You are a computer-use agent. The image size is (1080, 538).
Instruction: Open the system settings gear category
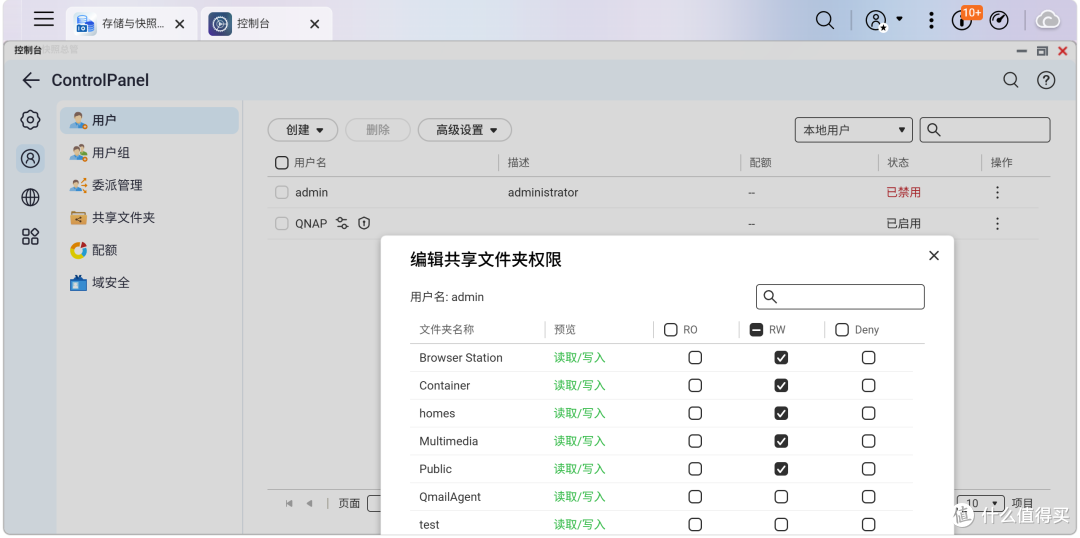tap(30, 120)
